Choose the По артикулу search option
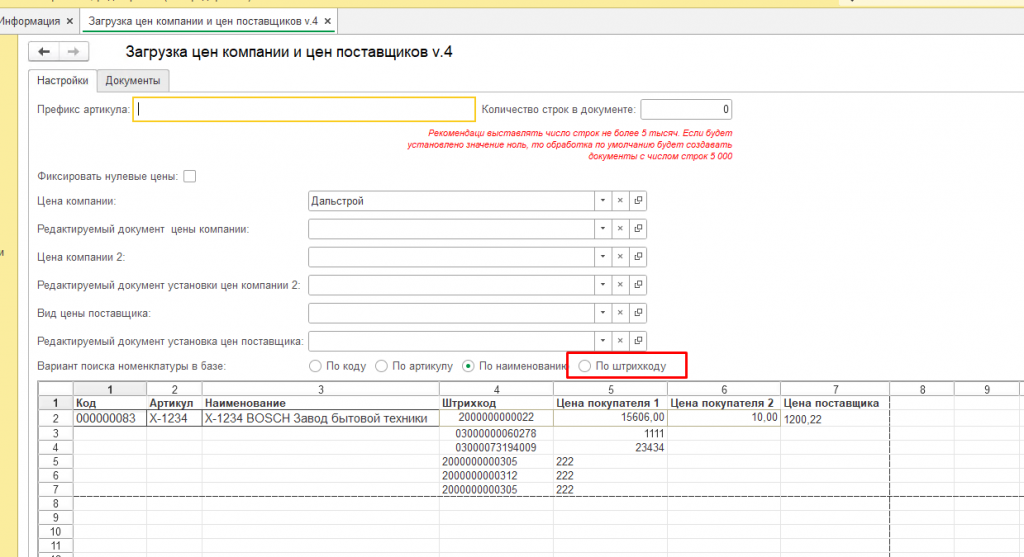Screen dimensions: 1024x557 (381, 367)
